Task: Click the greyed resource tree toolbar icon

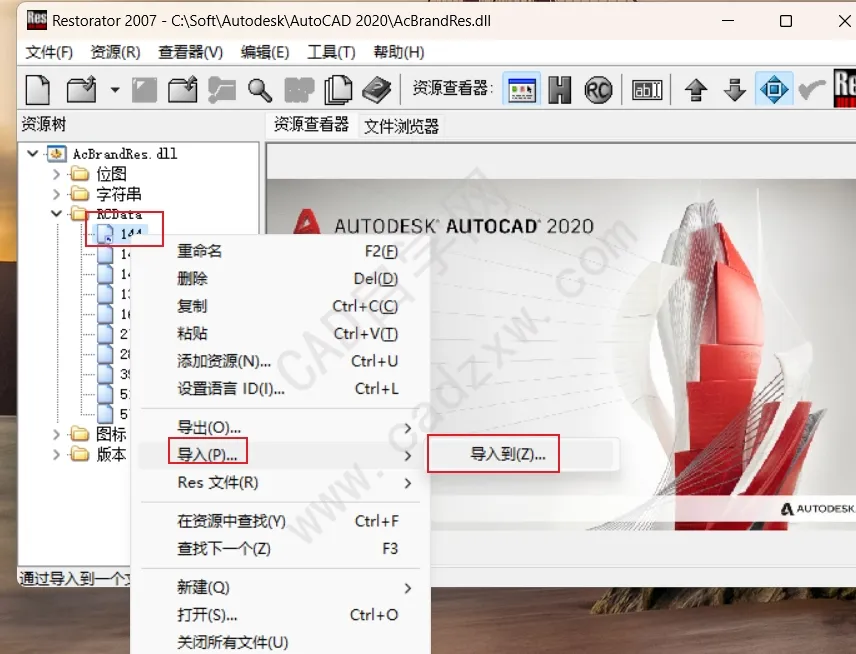Action: tap(221, 90)
